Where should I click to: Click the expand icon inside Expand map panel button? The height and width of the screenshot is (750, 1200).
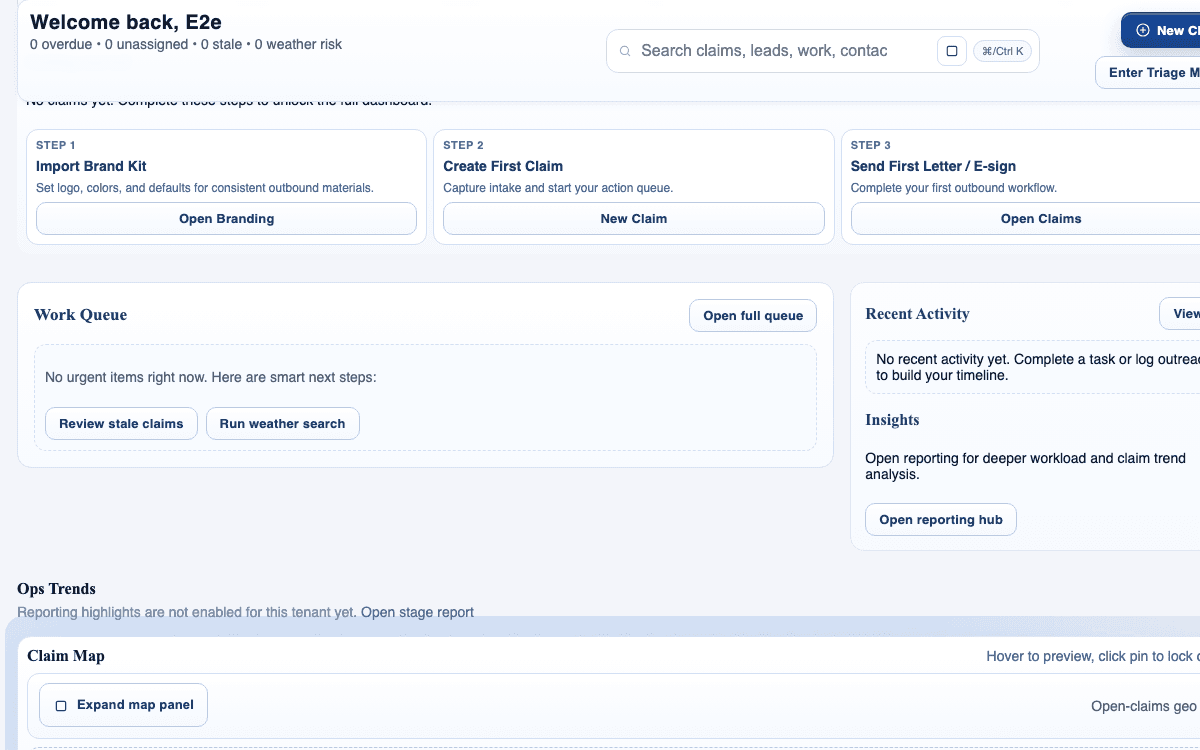[61, 704]
